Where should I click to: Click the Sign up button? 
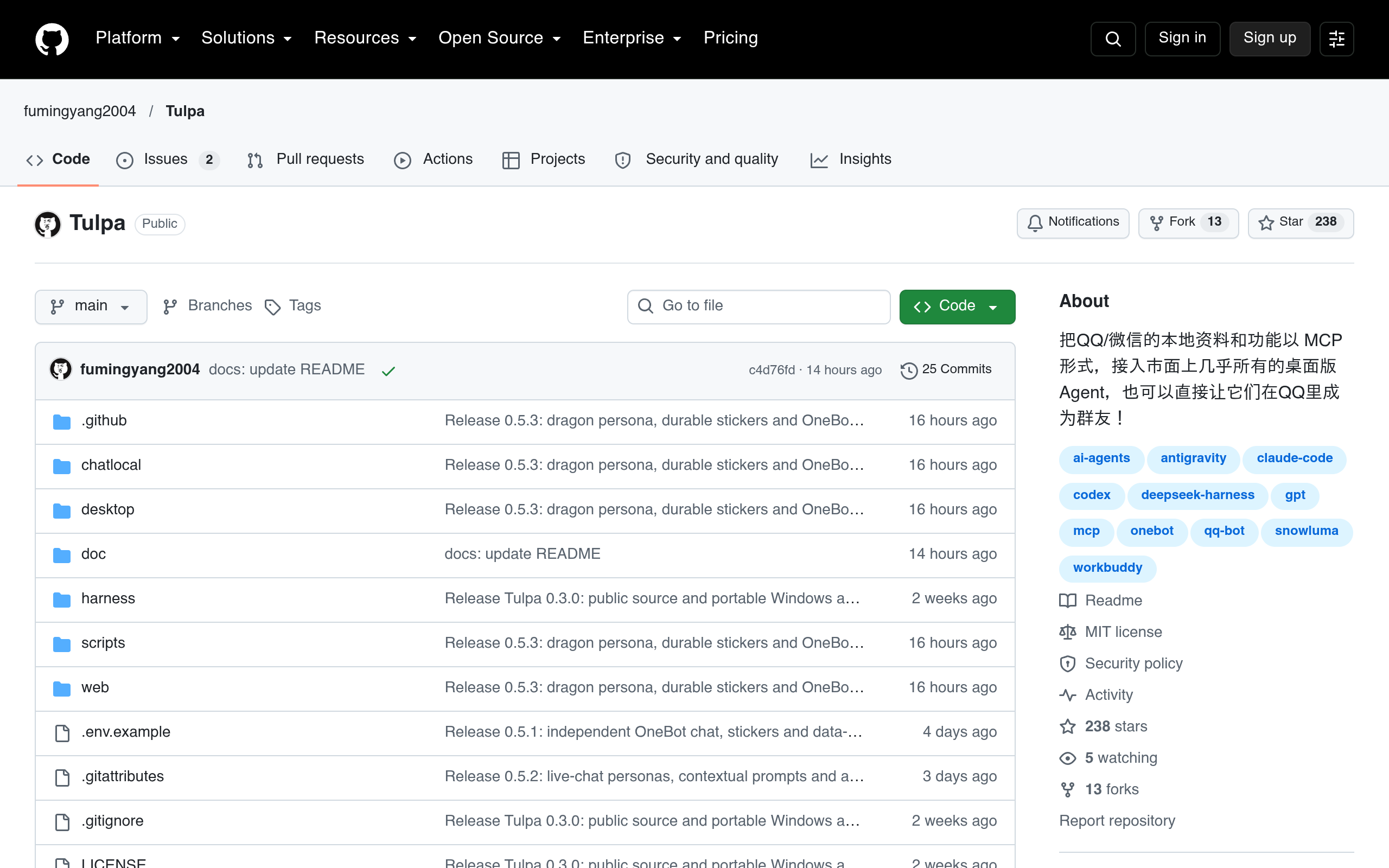[1270, 39]
